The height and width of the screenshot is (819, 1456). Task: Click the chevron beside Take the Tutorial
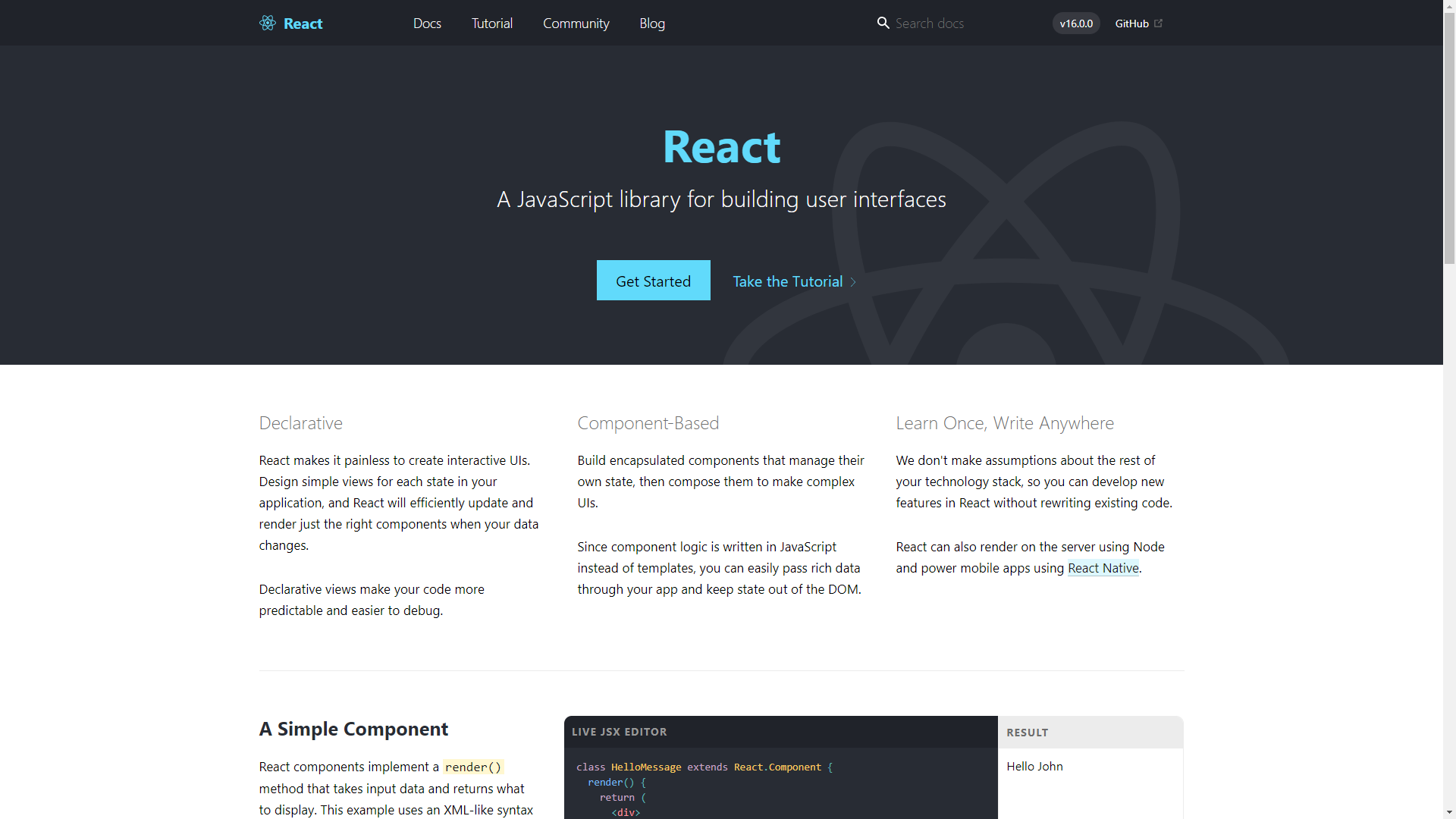coord(853,282)
